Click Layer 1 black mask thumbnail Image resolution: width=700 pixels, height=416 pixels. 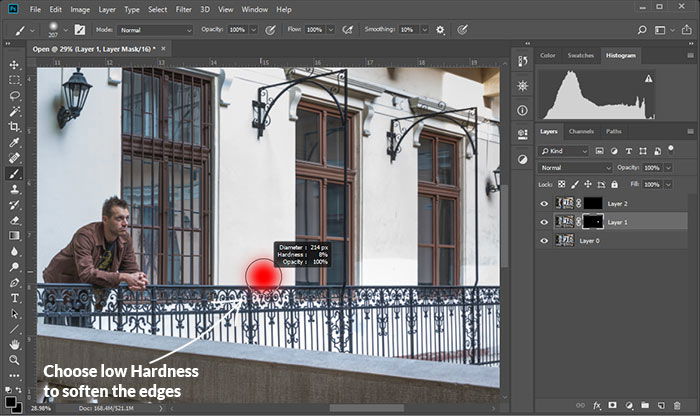(x=593, y=222)
